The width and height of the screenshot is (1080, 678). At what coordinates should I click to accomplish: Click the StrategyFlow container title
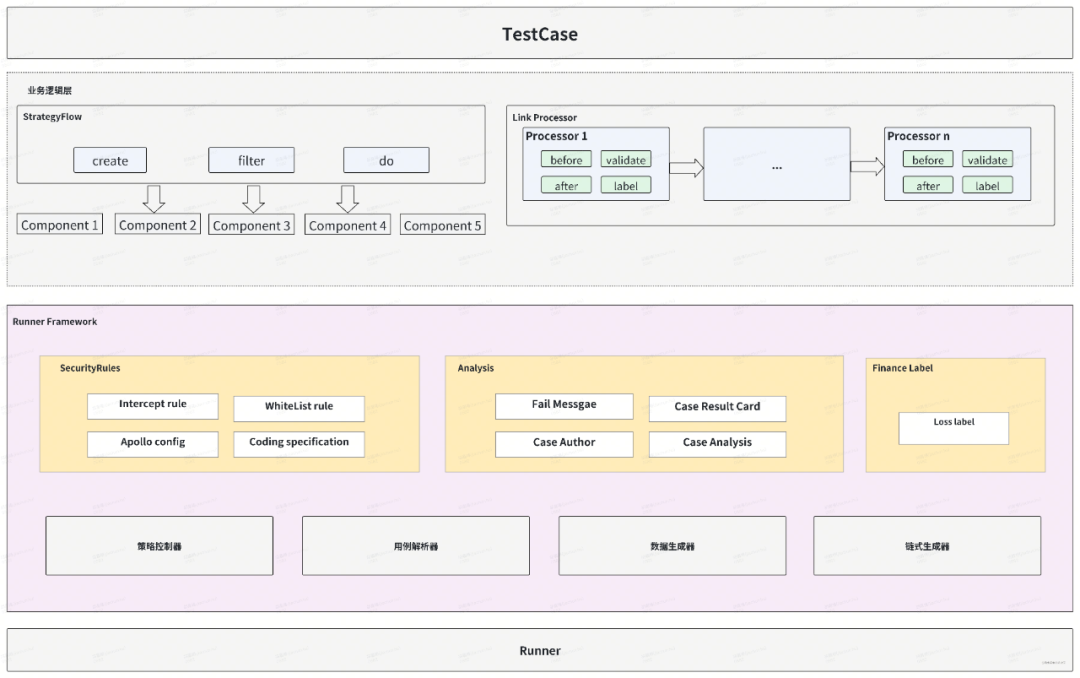[52, 116]
